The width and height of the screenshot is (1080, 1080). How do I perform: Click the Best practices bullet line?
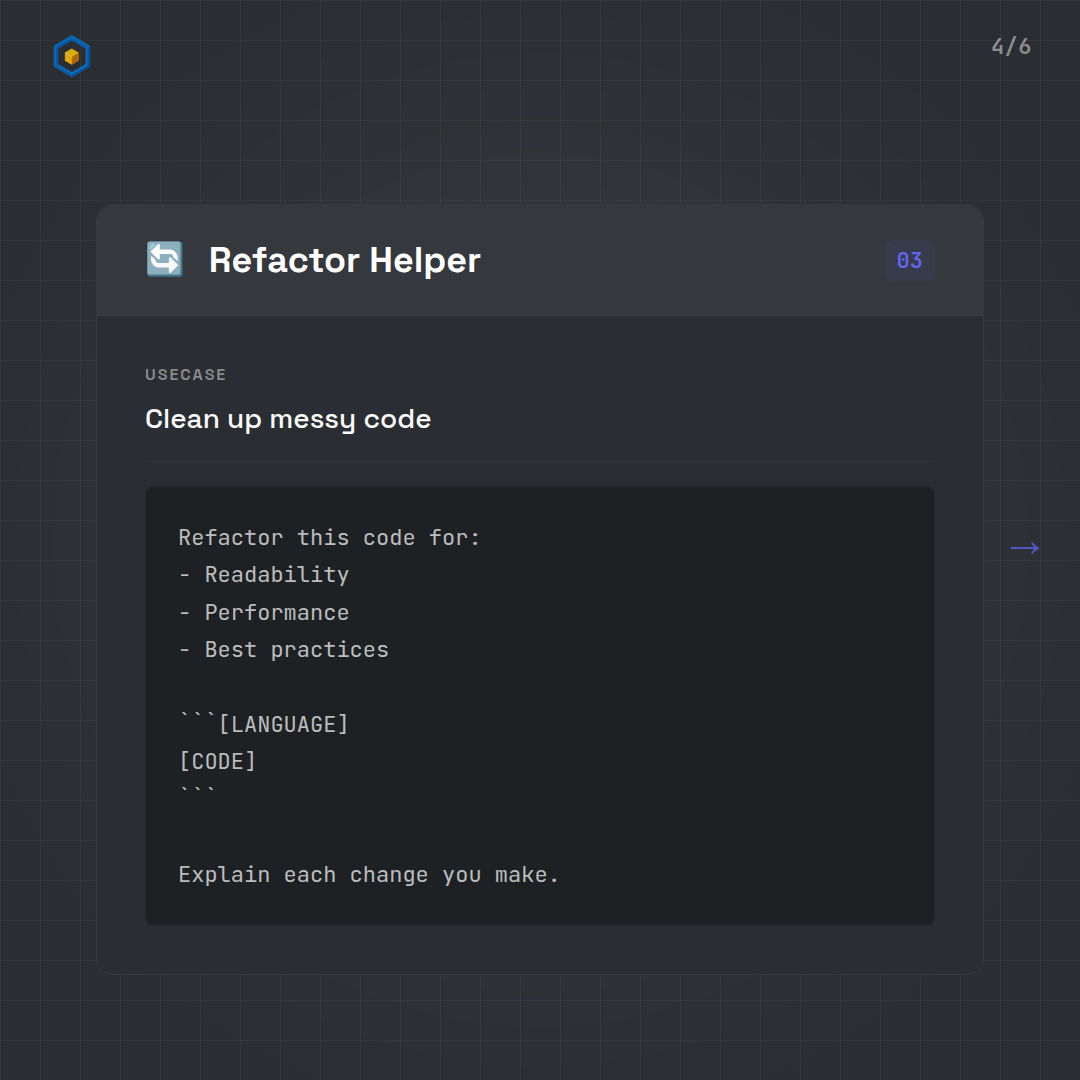click(284, 650)
